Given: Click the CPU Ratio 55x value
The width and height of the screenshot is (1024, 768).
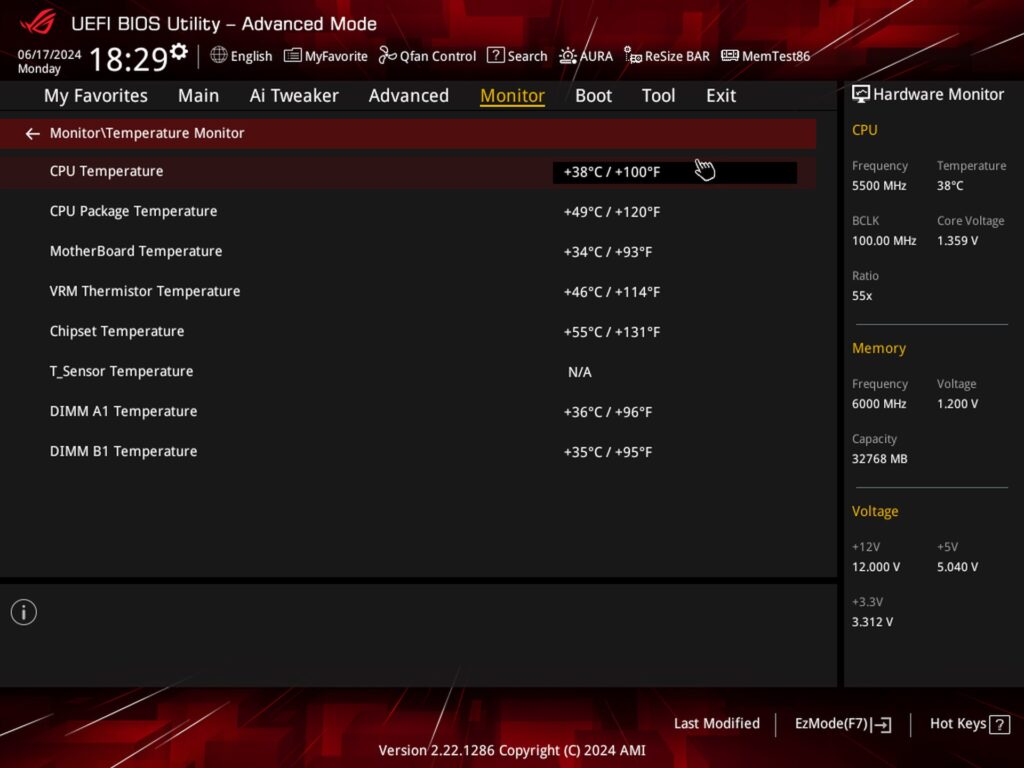Looking at the screenshot, I should click(x=862, y=296).
